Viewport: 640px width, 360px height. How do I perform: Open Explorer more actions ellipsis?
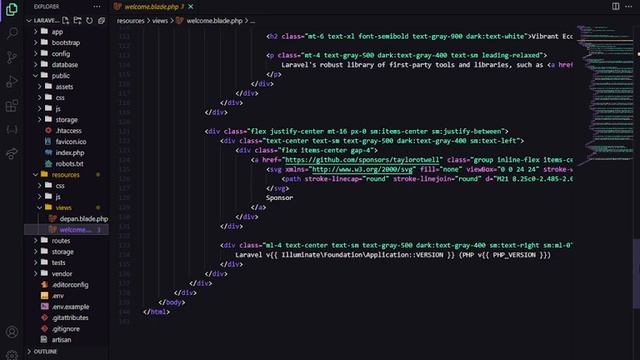pos(97,7)
